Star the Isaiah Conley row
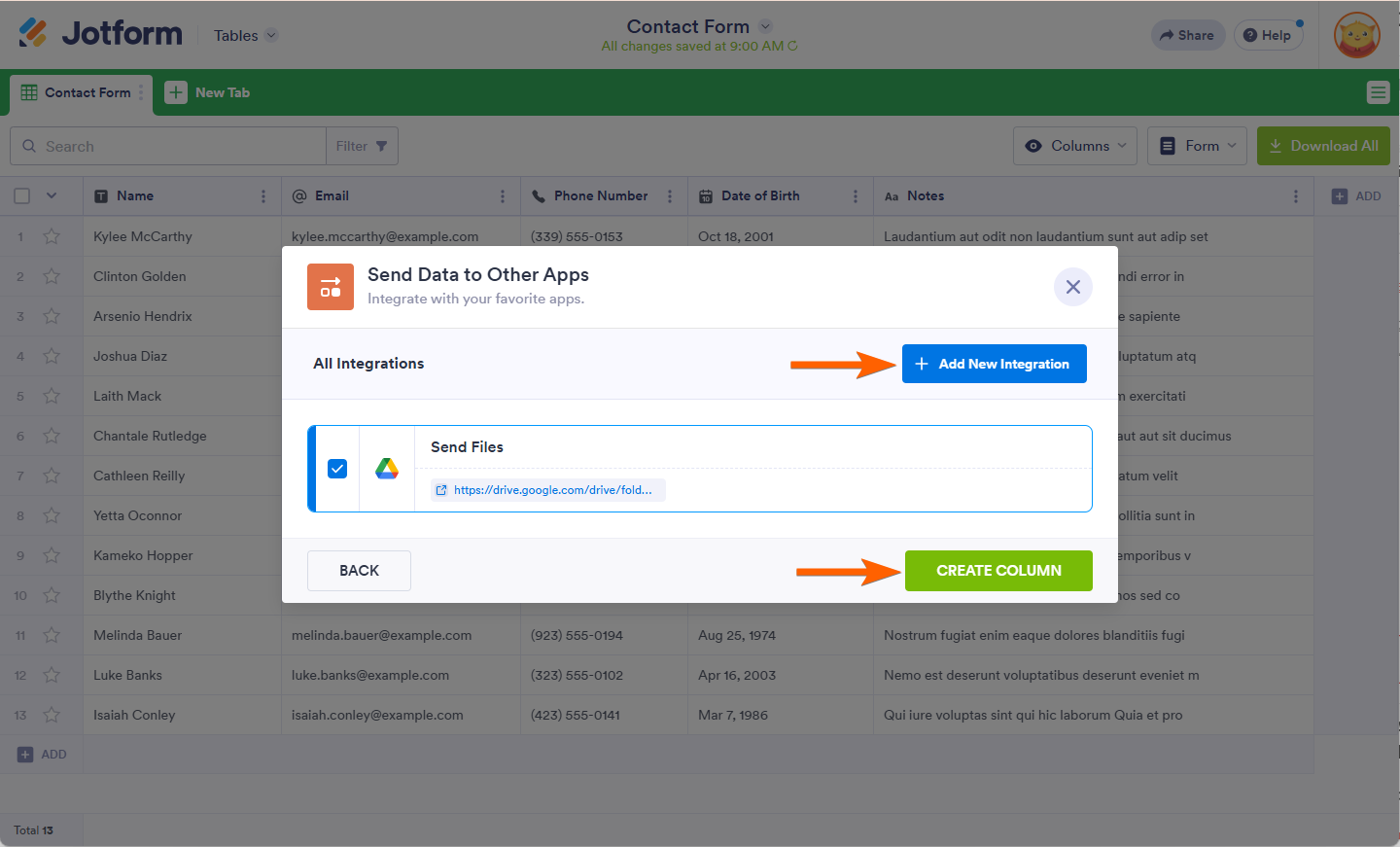Image resolution: width=1400 pixels, height=847 pixels. click(52, 715)
